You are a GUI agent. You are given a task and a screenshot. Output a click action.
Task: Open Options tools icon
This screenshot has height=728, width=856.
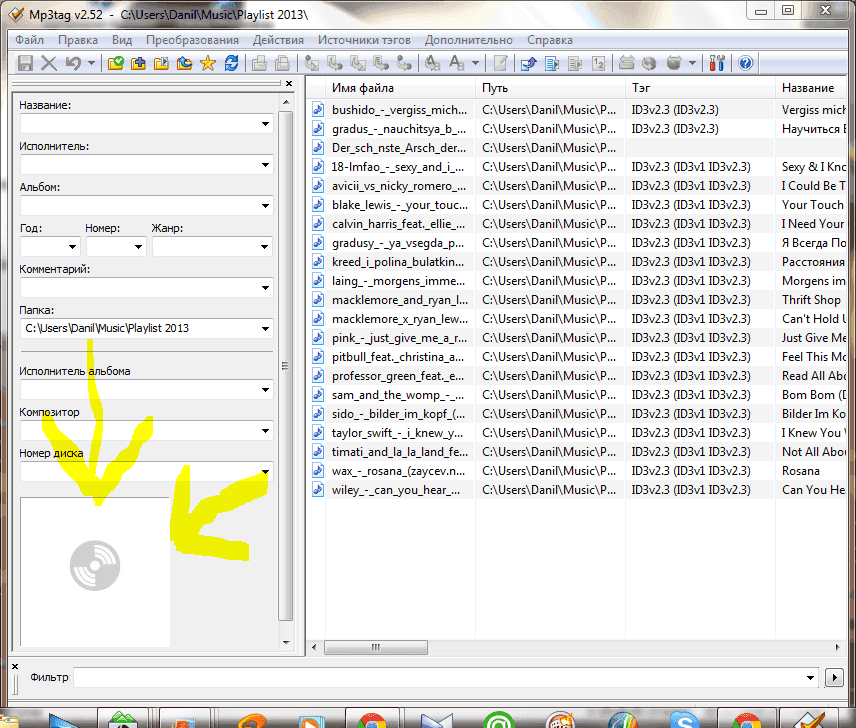(717, 63)
